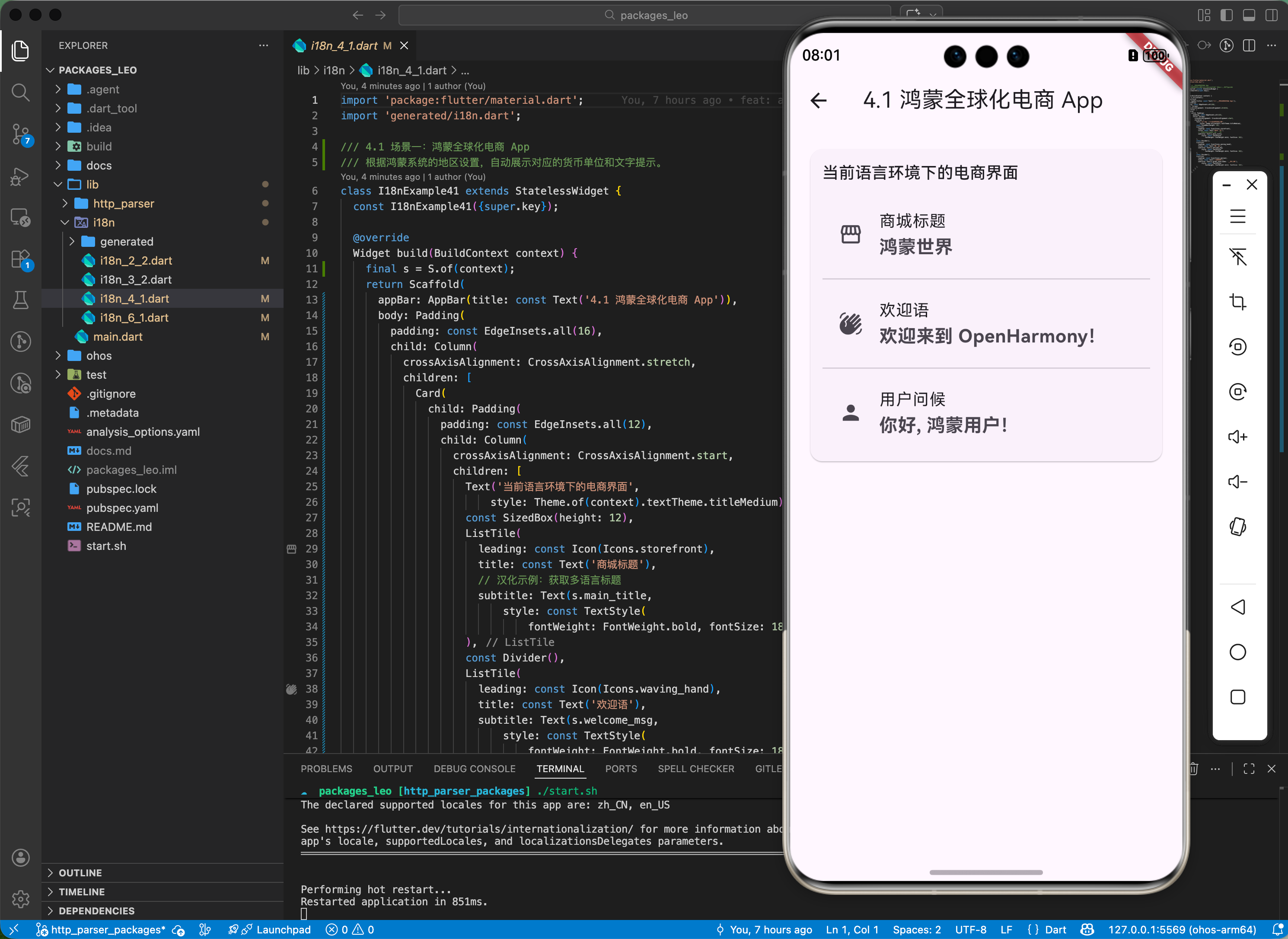Toggle the primary sidebar layout button
The image size is (1288, 939).
(x=1226, y=15)
